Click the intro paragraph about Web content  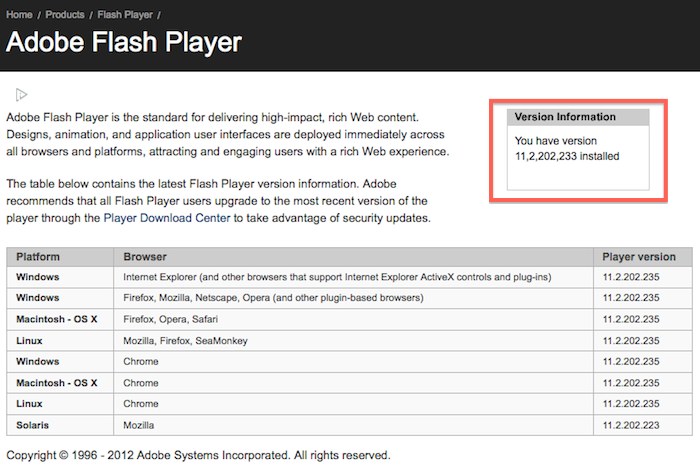coord(228,135)
